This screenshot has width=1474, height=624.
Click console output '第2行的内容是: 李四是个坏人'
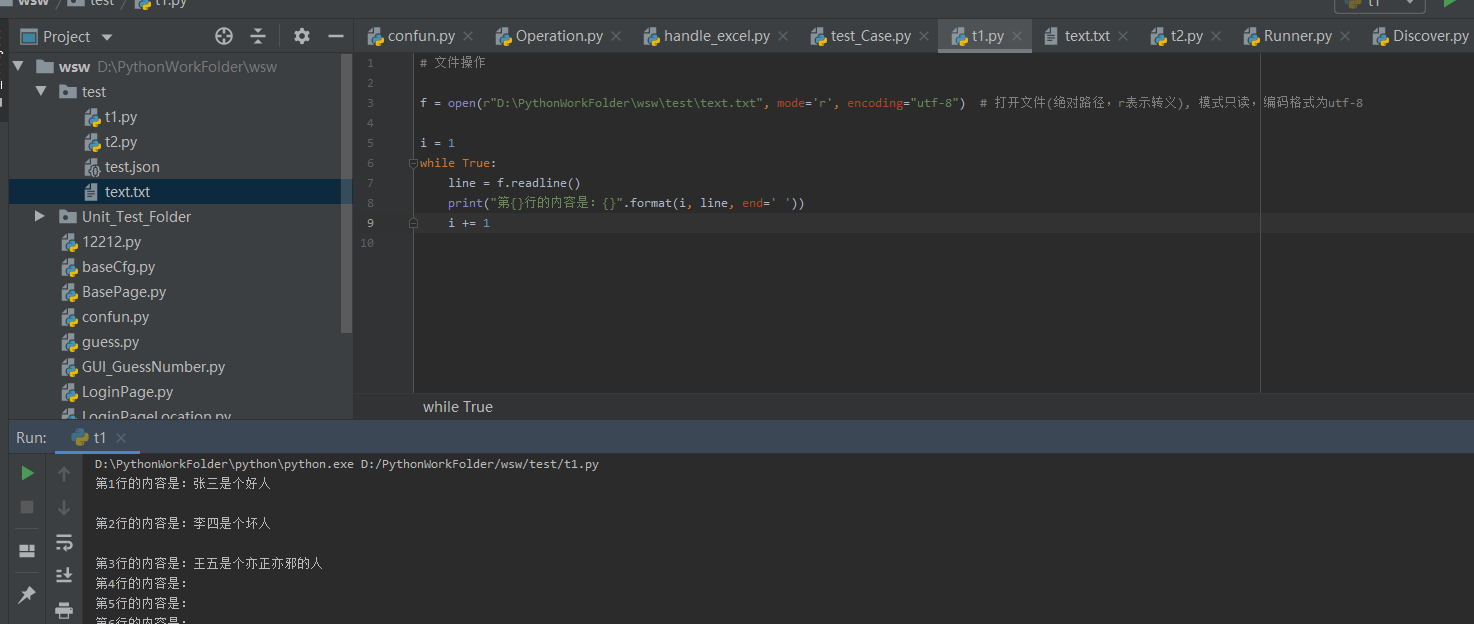[183, 523]
